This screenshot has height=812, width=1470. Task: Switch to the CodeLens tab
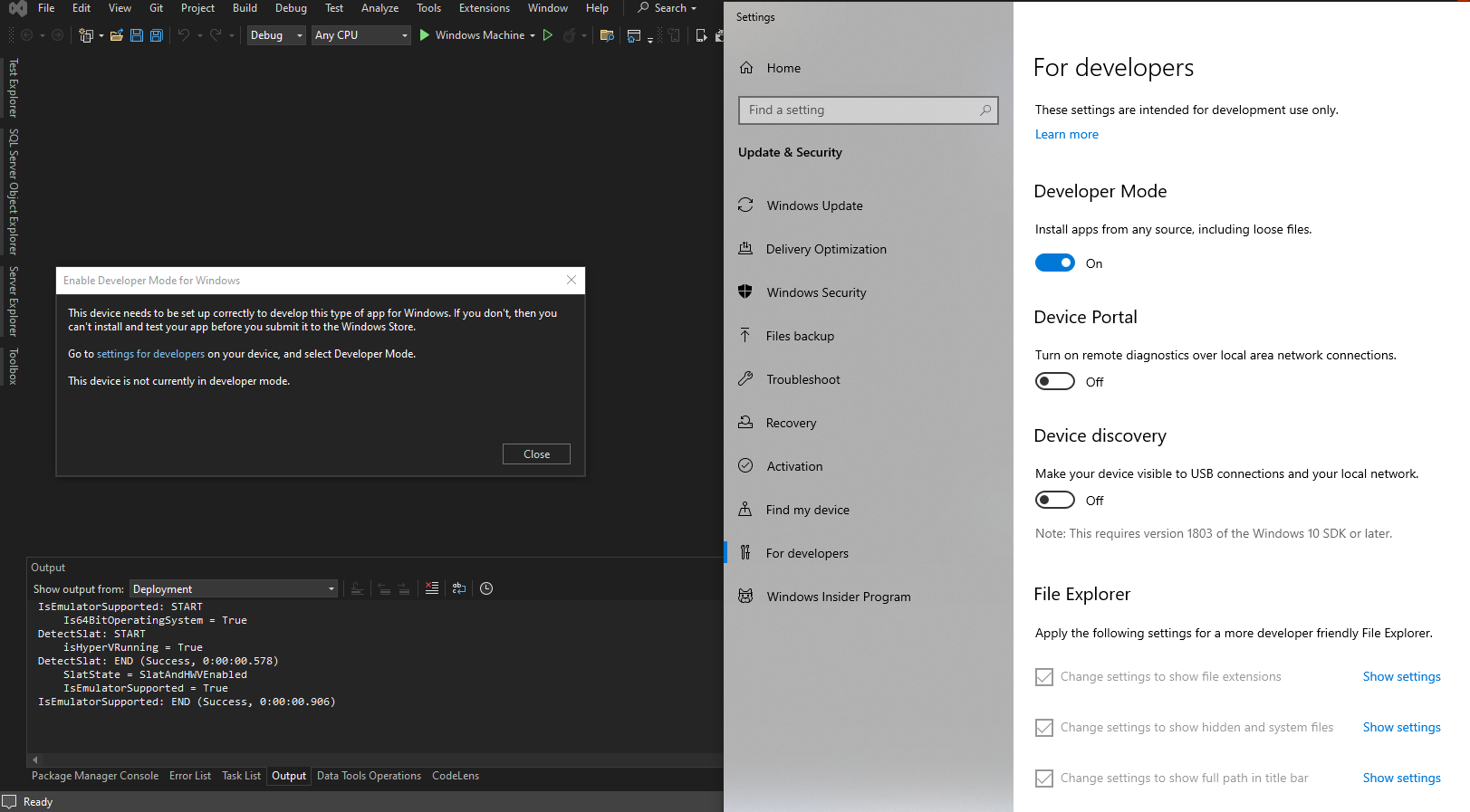click(456, 776)
